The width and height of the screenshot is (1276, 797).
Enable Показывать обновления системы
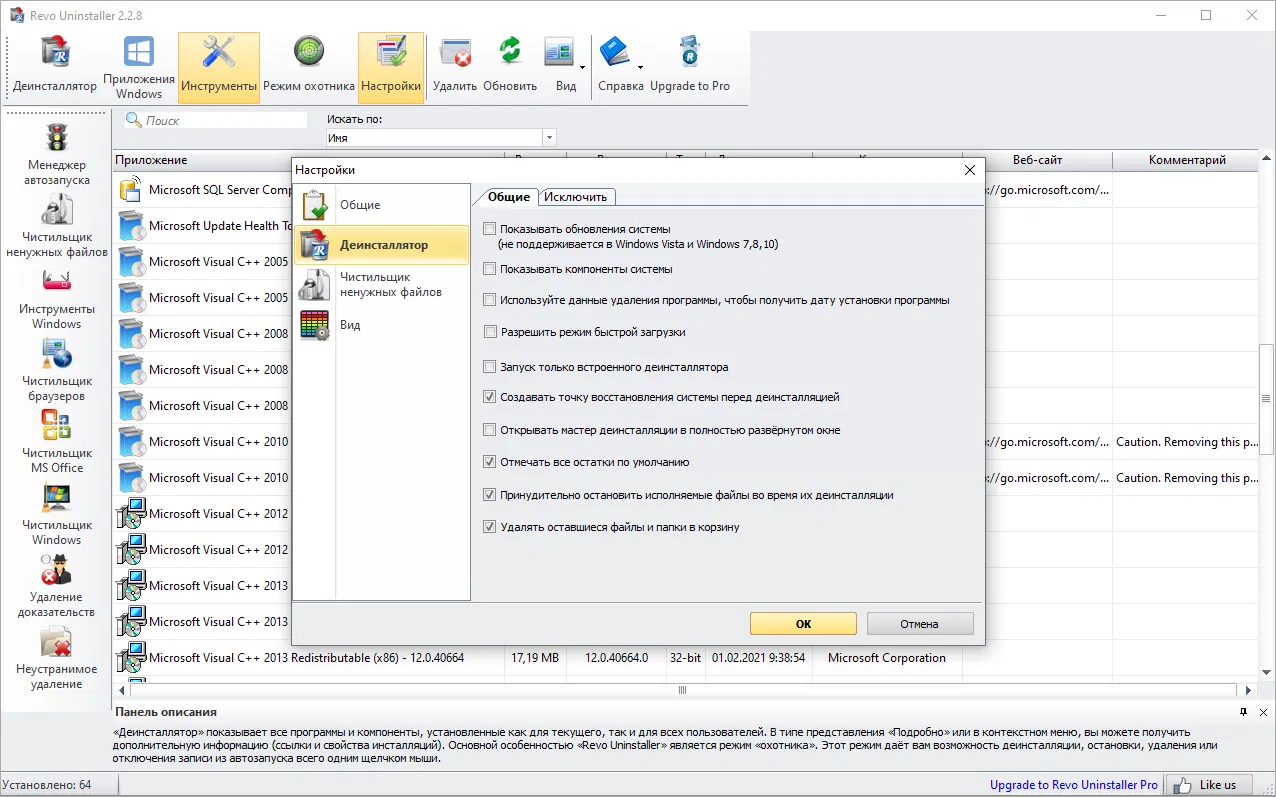[x=490, y=229]
